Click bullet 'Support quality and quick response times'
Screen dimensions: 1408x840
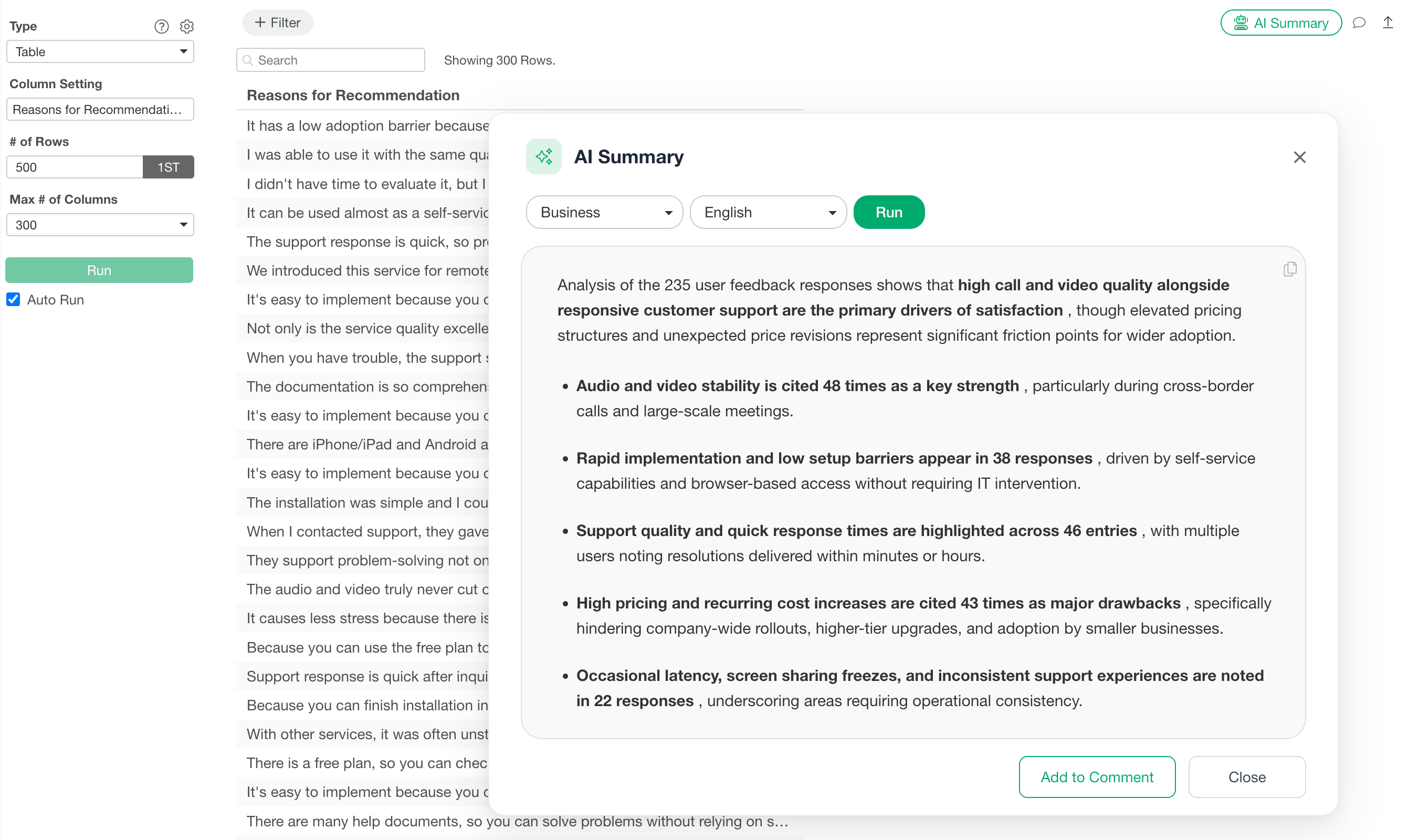pos(908,543)
